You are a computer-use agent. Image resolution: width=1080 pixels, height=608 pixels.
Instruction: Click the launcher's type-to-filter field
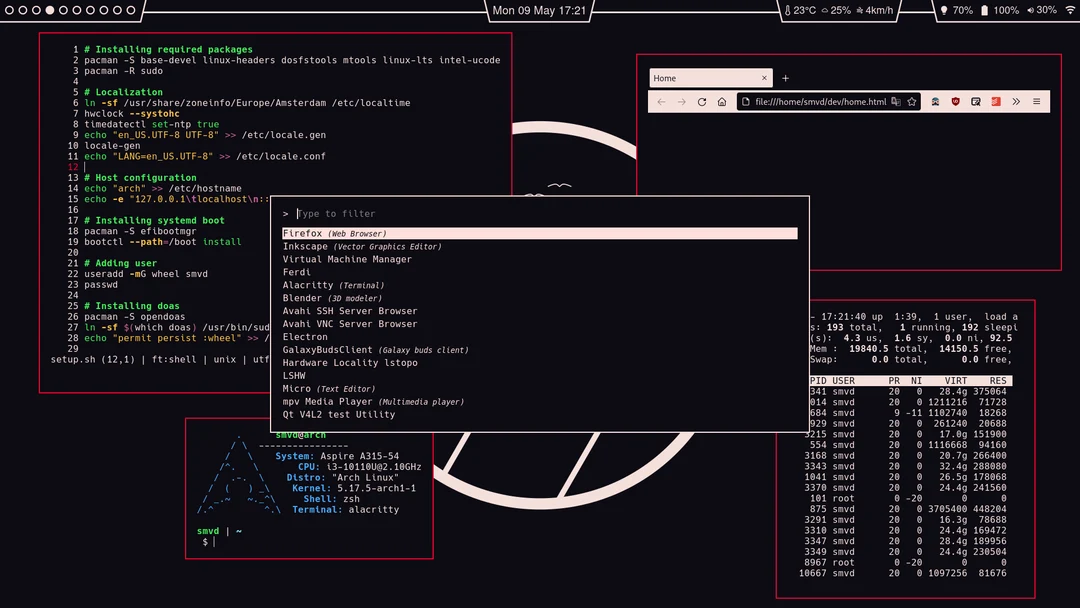400,213
